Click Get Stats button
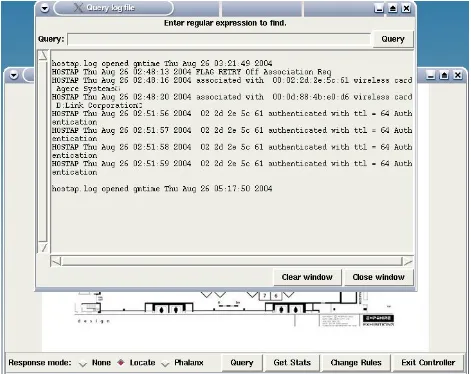The width and height of the screenshot is (471, 374). [292, 363]
